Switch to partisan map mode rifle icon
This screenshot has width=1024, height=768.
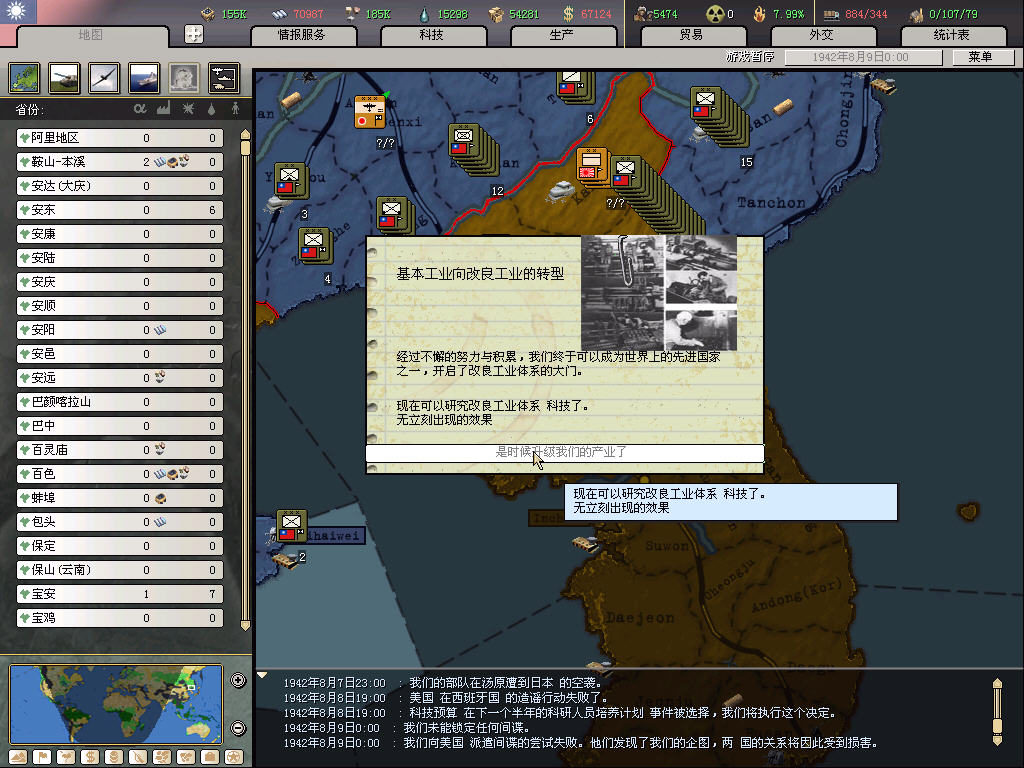[138, 758]
